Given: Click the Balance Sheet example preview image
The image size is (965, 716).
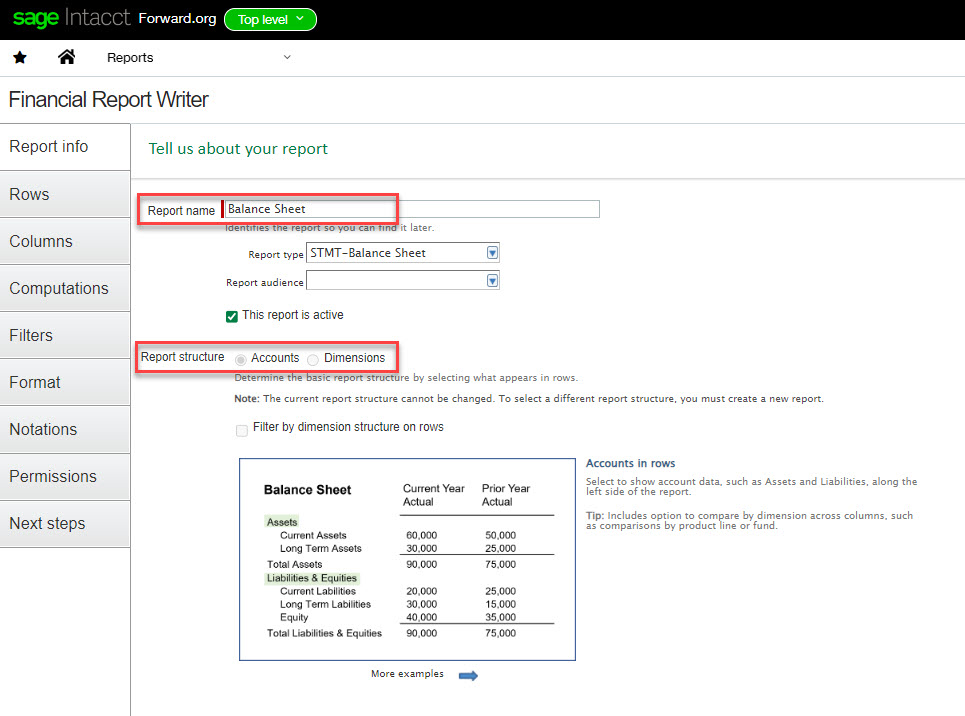Looking at the screenshot, I should [x=407, y=560].
